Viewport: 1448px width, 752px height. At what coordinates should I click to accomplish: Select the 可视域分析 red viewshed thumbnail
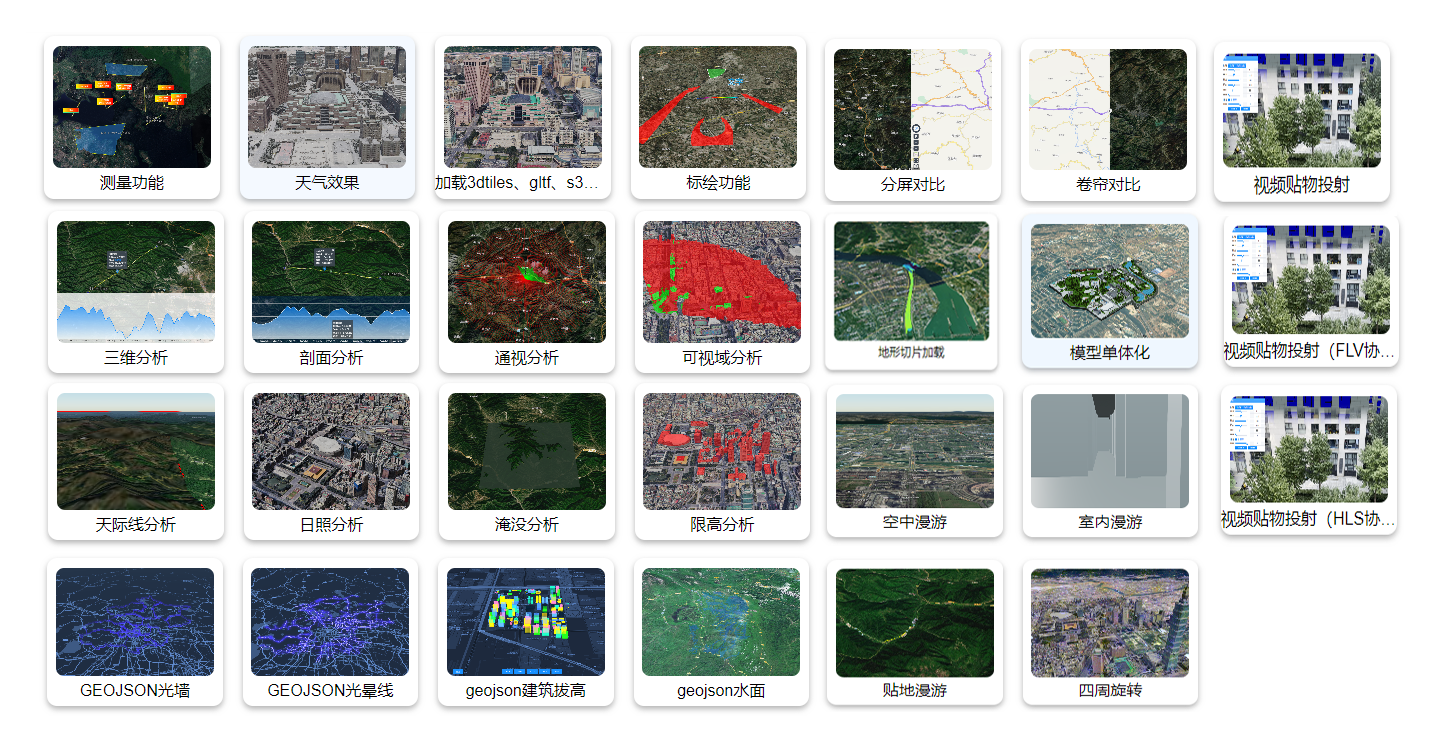pyautogui.click(x=721, y=282)
